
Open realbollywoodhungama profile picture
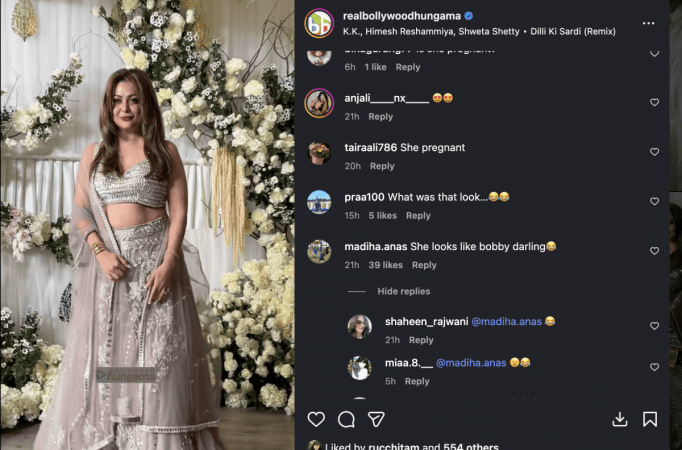[x=319, y=22]
